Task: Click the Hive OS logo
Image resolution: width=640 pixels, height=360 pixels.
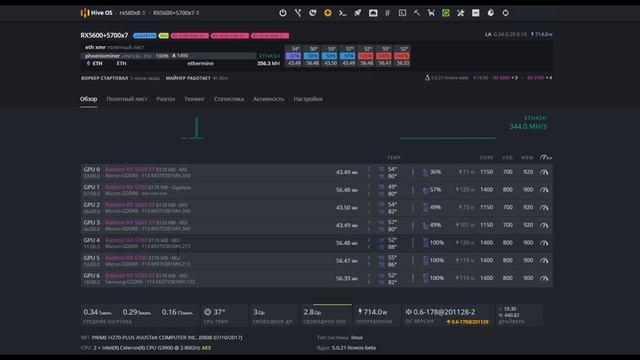Action: [x=84, y=13]
